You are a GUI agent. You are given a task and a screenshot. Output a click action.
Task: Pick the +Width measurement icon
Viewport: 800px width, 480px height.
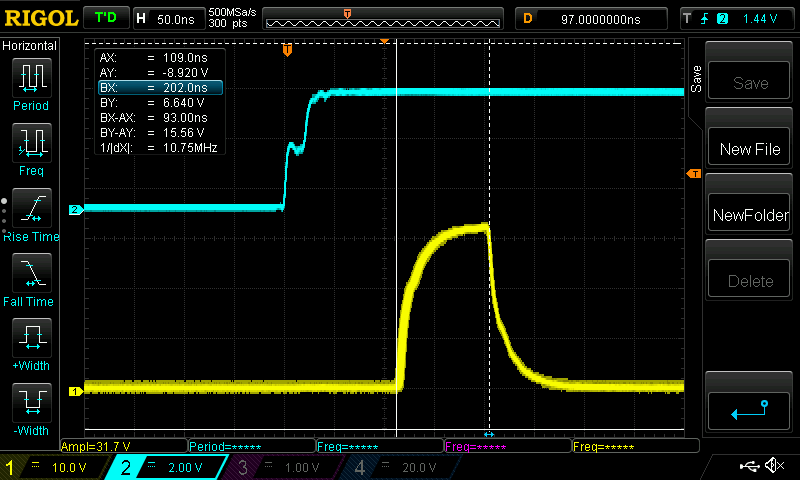[x=31, y=340]
